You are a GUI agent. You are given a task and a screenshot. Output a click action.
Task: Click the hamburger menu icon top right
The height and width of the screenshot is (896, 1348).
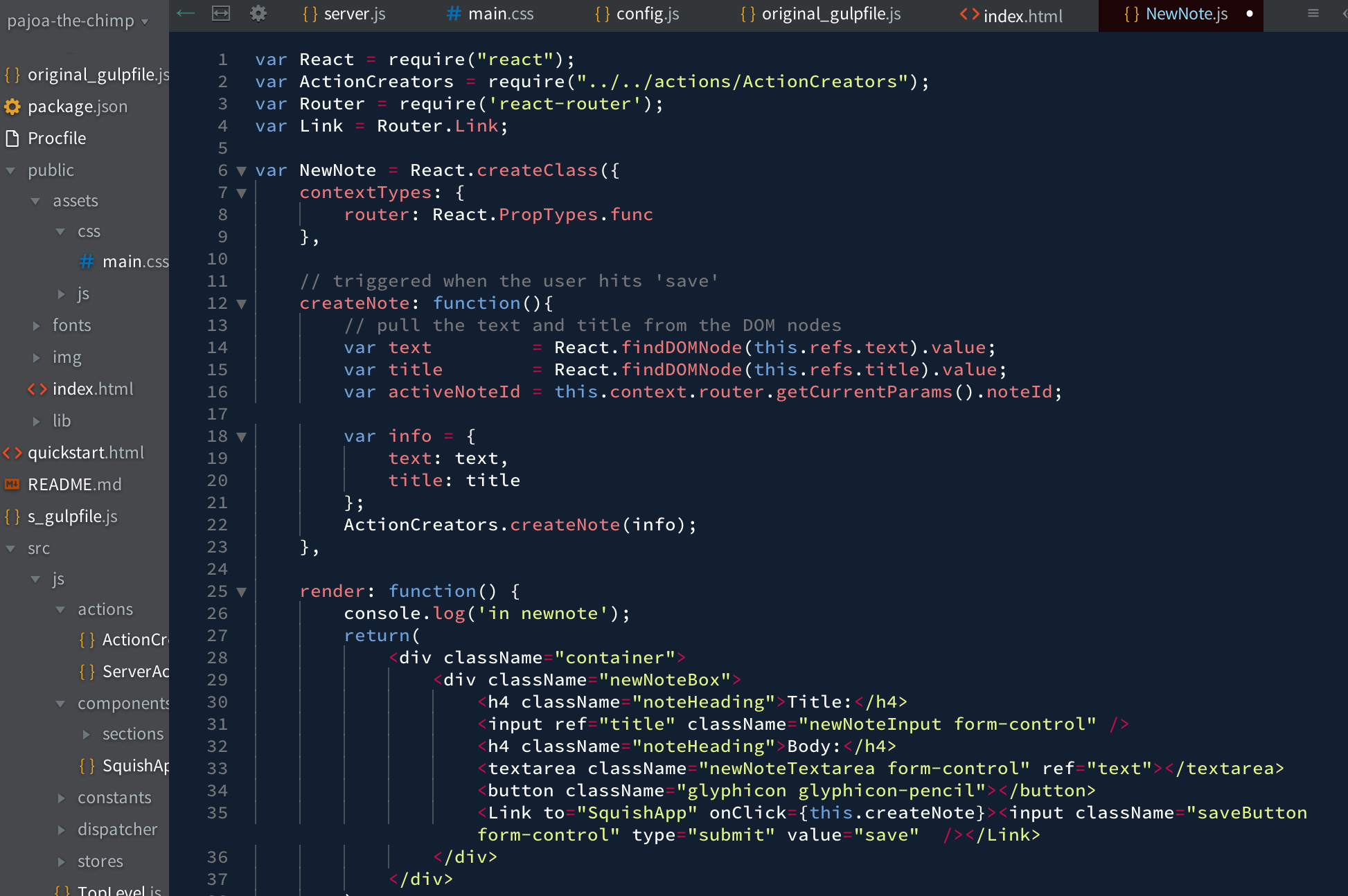tap(1313, 13)
